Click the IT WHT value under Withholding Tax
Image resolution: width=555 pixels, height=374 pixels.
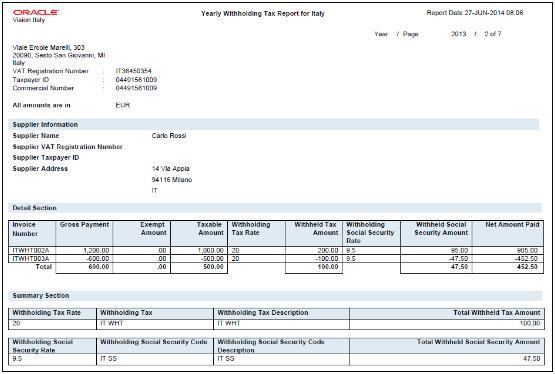[111, 323]
